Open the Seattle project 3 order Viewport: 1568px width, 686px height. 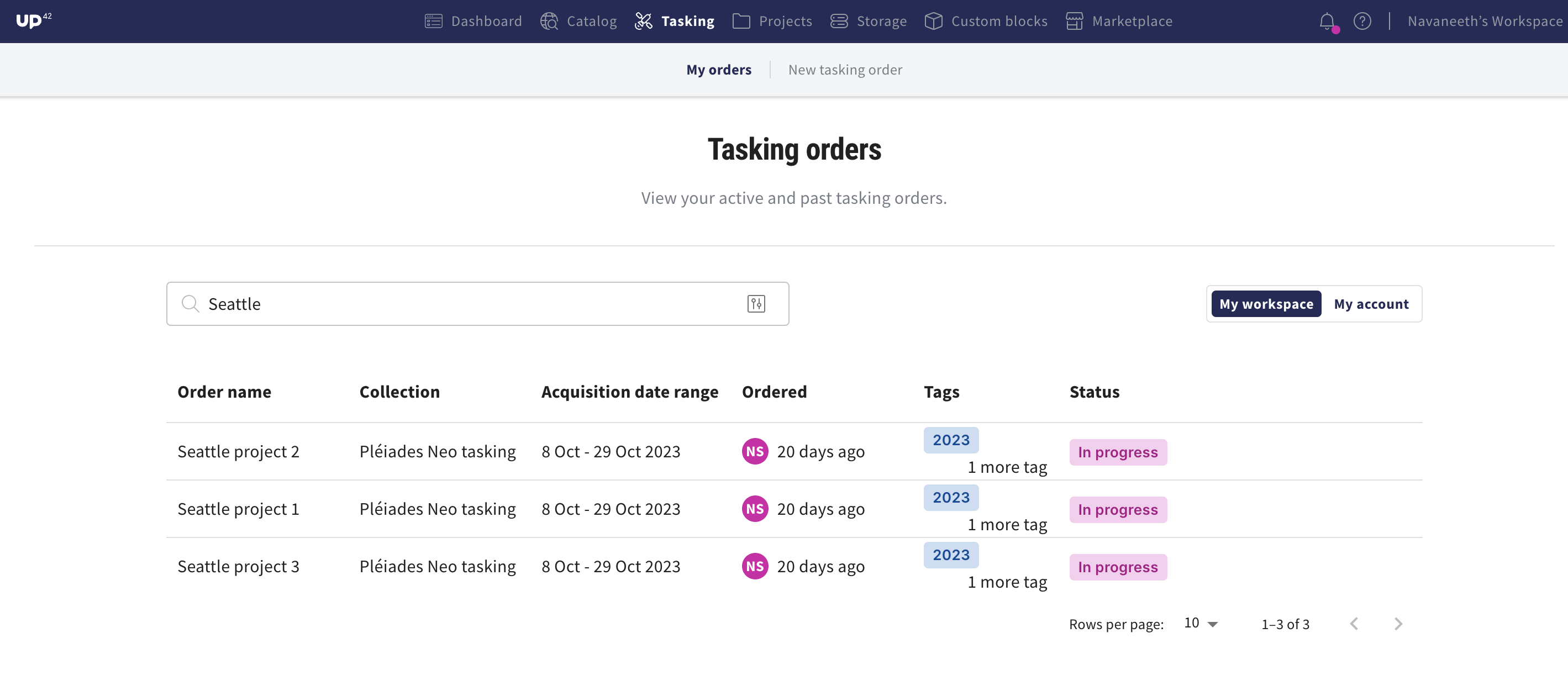[x=238, y=566]
